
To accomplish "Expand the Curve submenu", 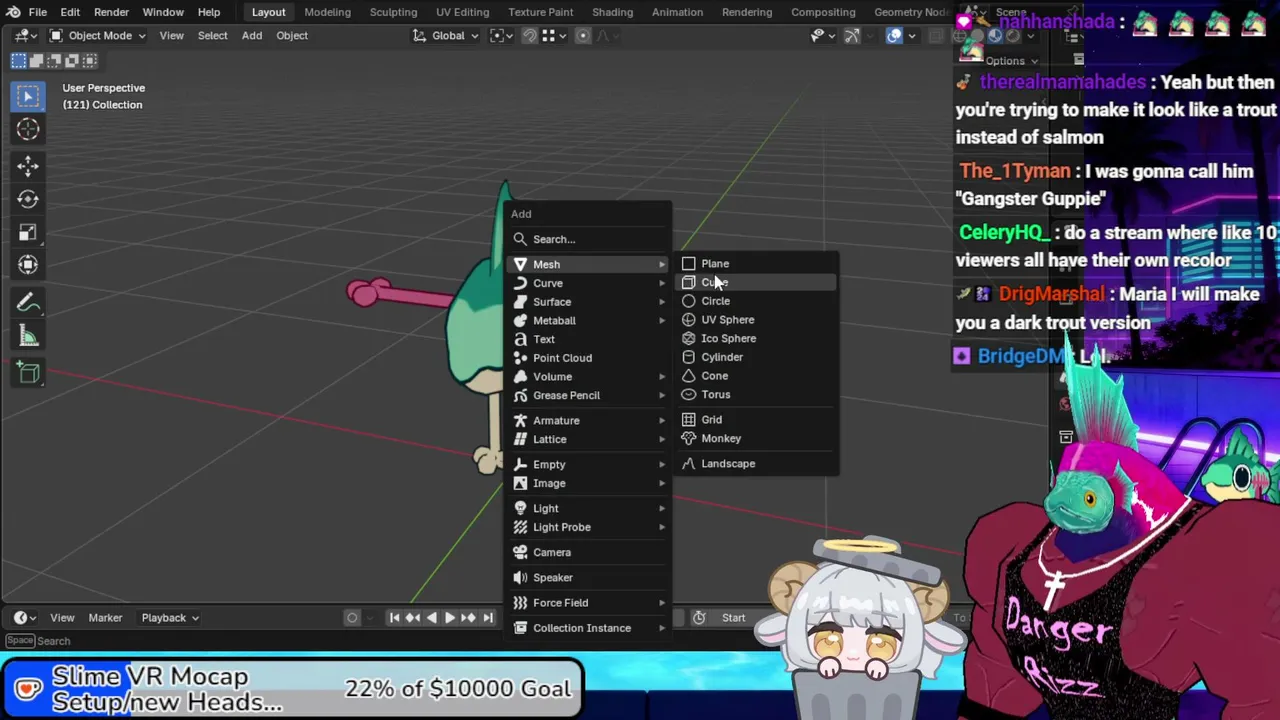I will point(588,283).
